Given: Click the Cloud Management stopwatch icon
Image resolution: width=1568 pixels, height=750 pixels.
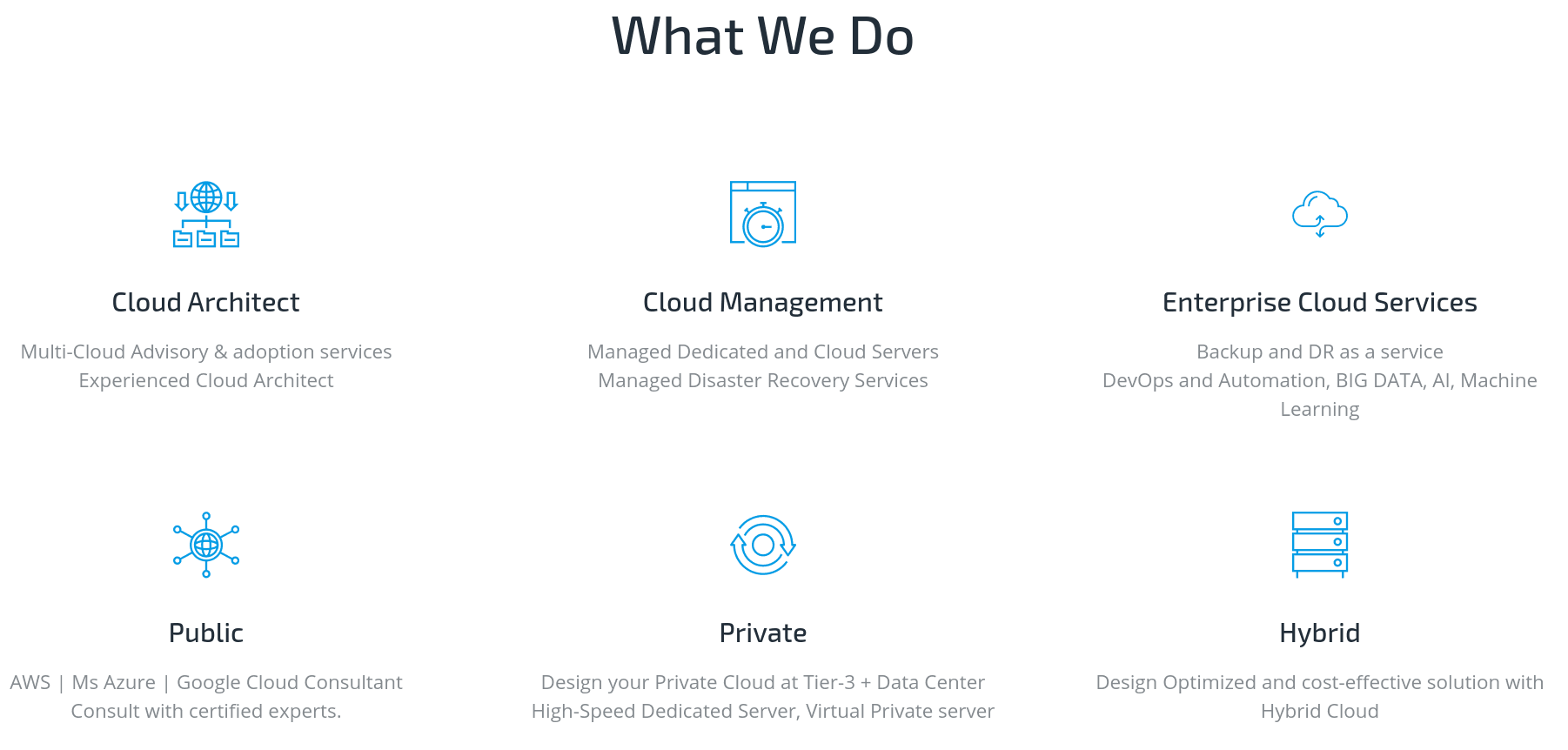Looking at the screenshot, I should click(x=763, y=214).
